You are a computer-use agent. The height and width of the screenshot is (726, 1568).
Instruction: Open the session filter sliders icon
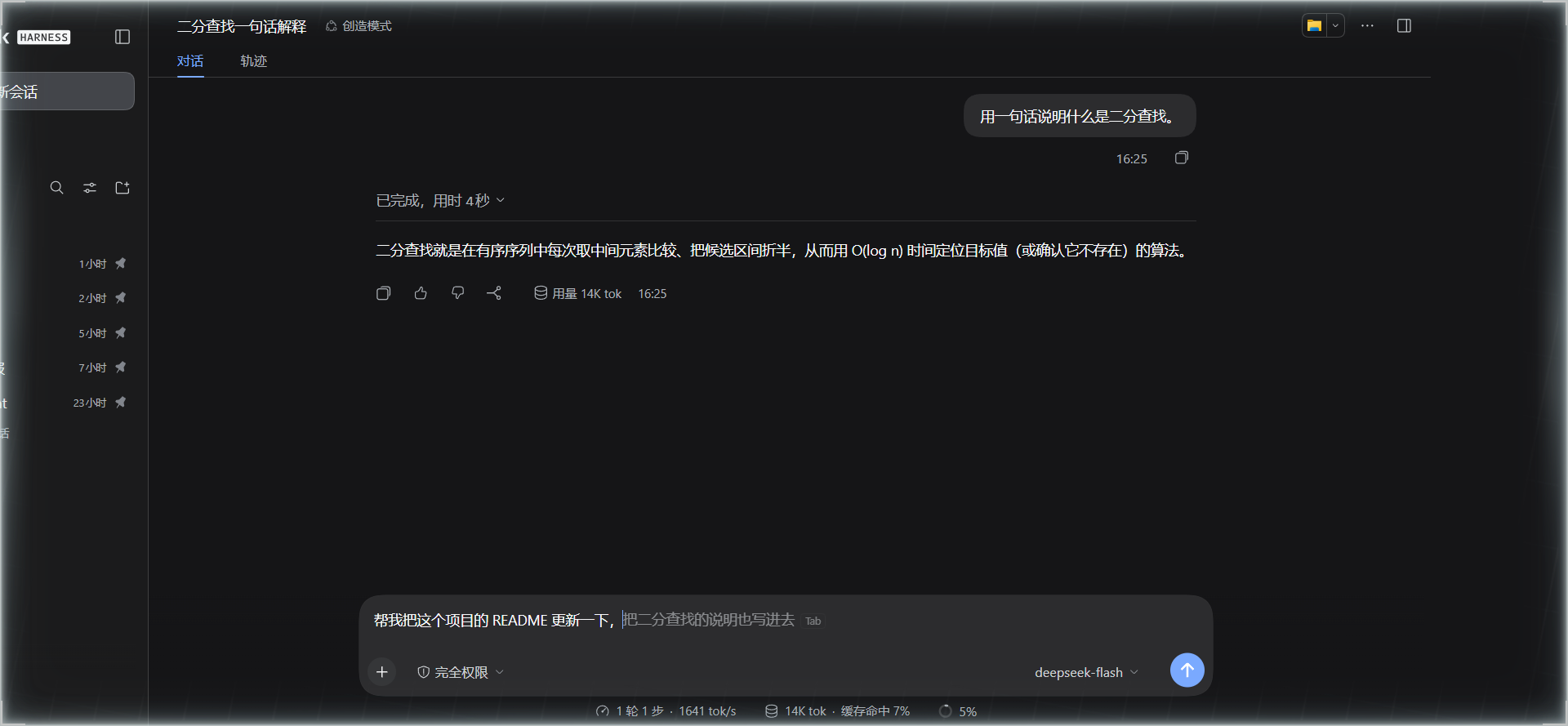(90, 188)
